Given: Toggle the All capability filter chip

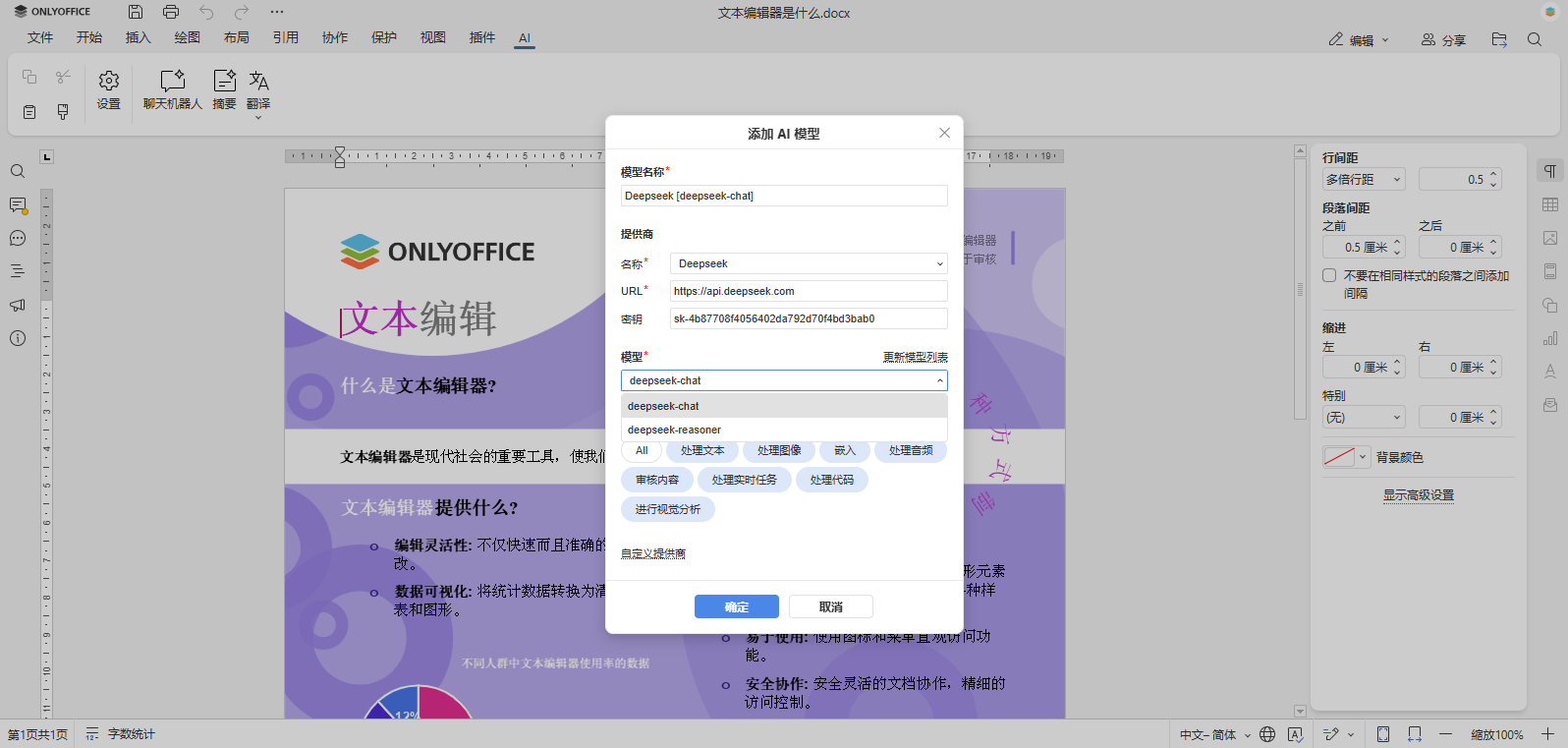Looking at the screenshot, I should (x=642, y=450).
